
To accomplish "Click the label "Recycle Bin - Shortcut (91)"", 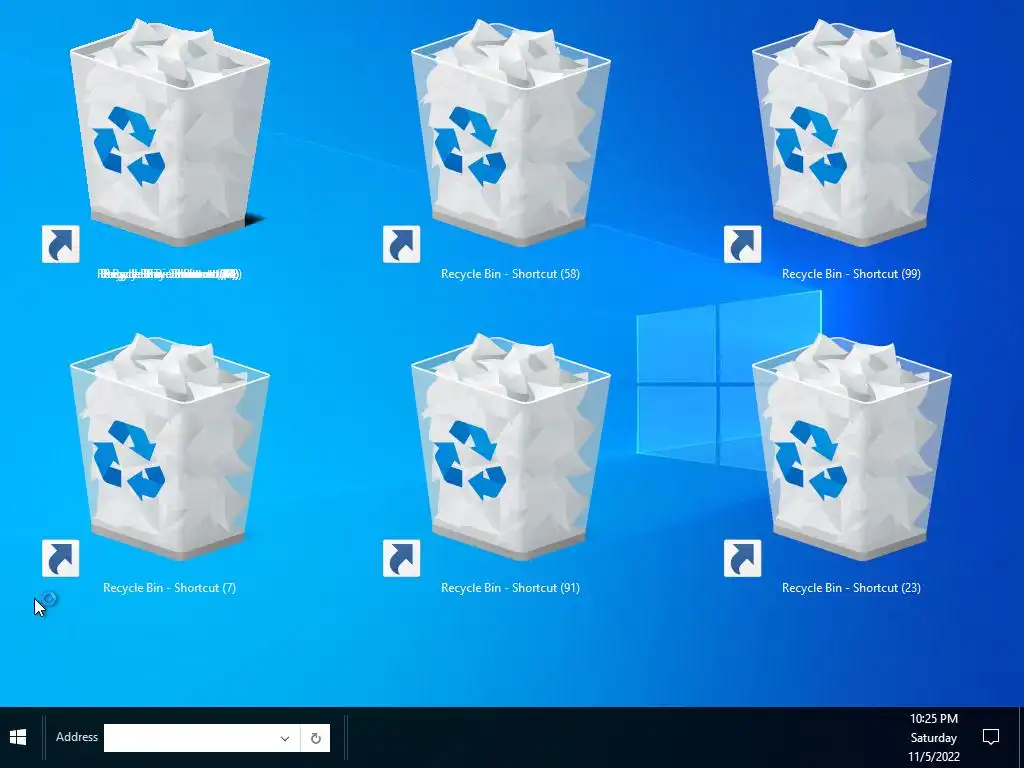I will [x=510, y=588].
